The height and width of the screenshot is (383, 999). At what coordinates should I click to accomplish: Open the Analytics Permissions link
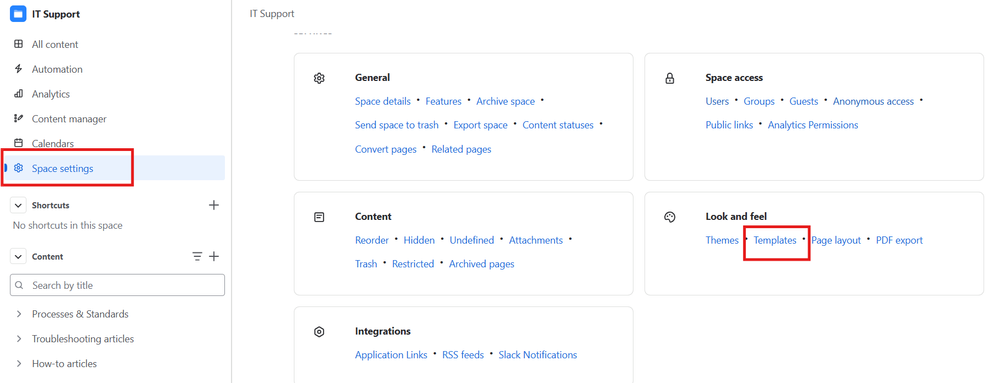tap(813, 125)
